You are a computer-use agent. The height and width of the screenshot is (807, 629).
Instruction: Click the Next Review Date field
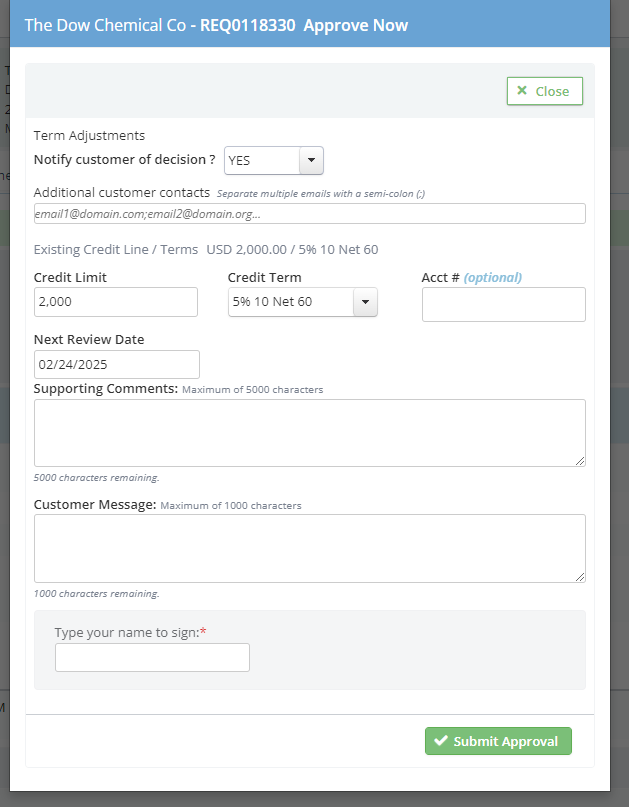click(117, 365)
